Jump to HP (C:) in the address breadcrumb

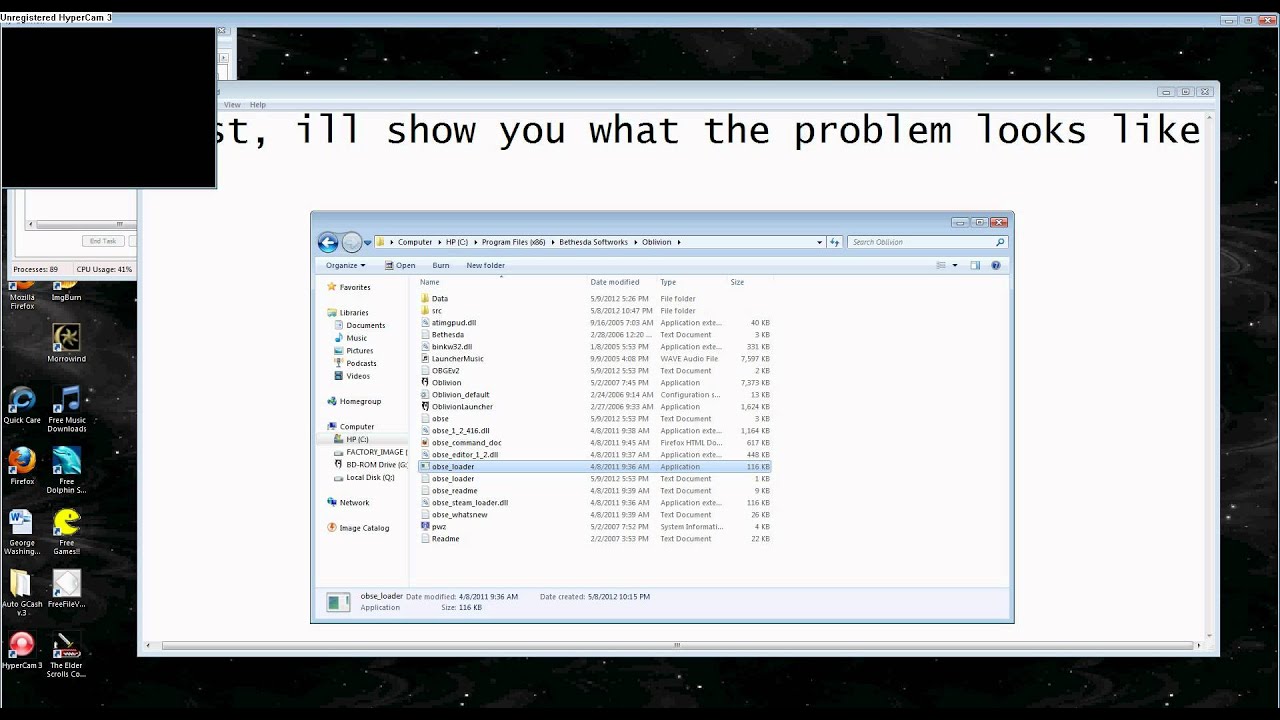click(x=457, y=242)
